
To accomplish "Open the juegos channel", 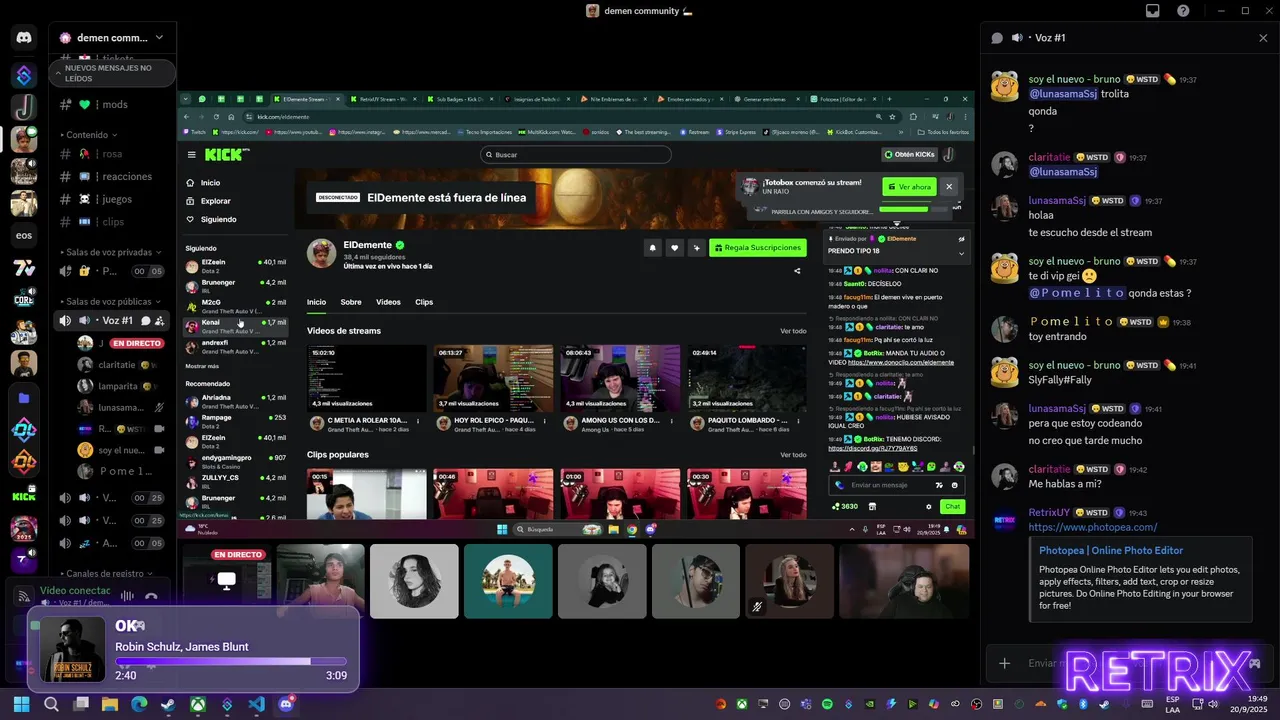I will 110,199.
